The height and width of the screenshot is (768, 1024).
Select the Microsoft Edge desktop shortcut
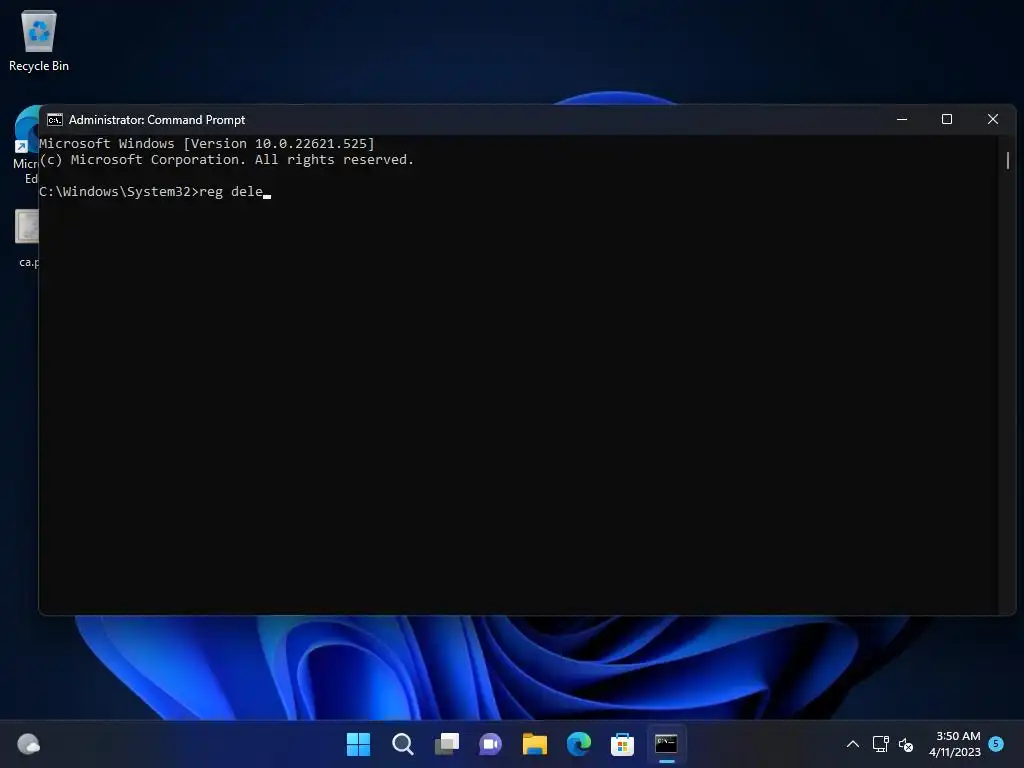(x=25, y=145)
